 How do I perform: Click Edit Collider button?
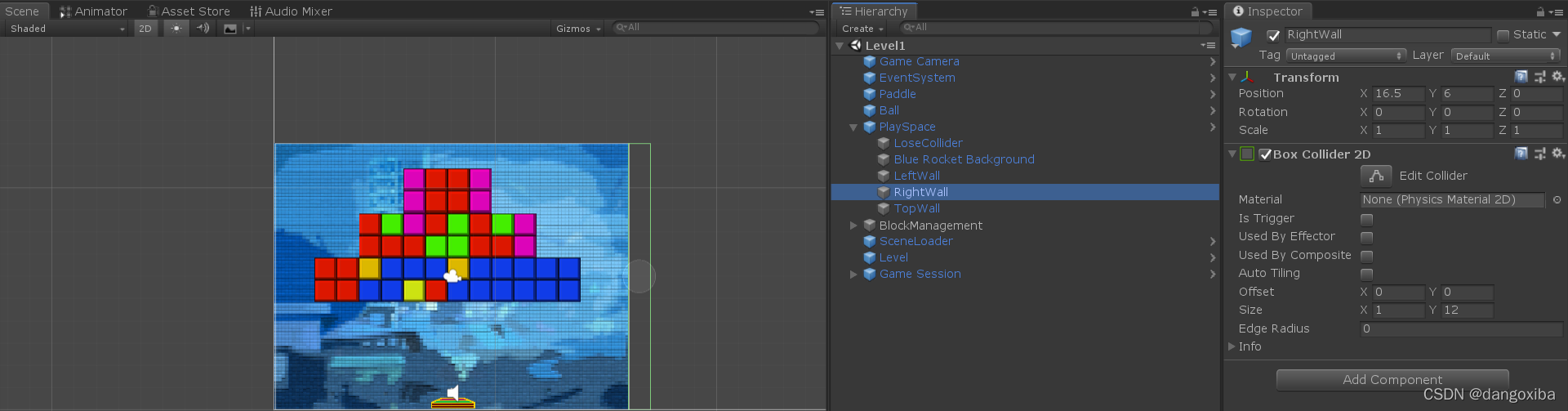(1376, 176)
